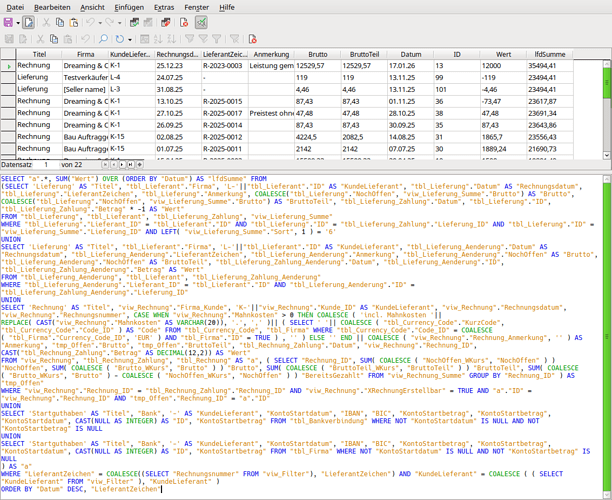Screen dimensions: 612x500
Task: Redo action in the top toolbar
Action: click(x=110, y=23)
